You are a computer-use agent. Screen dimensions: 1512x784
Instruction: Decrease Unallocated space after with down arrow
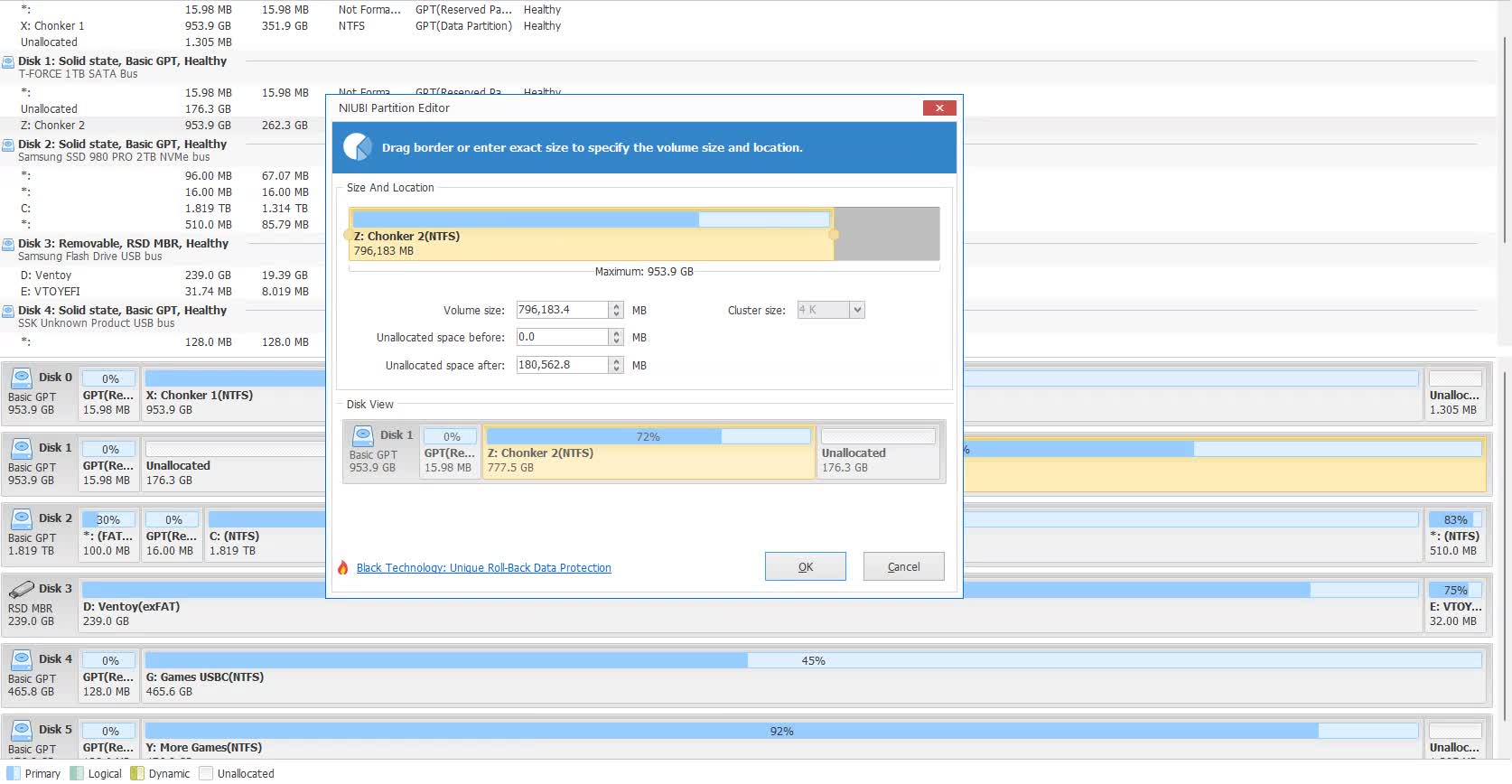click(x=617, y=369)
